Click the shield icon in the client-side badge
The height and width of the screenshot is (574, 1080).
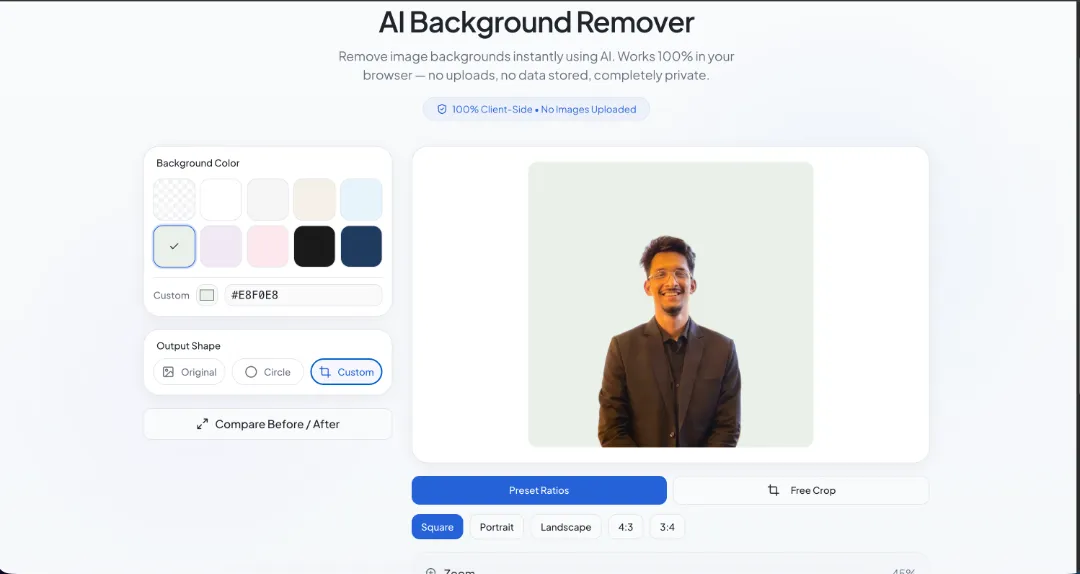tap(442, 109)
